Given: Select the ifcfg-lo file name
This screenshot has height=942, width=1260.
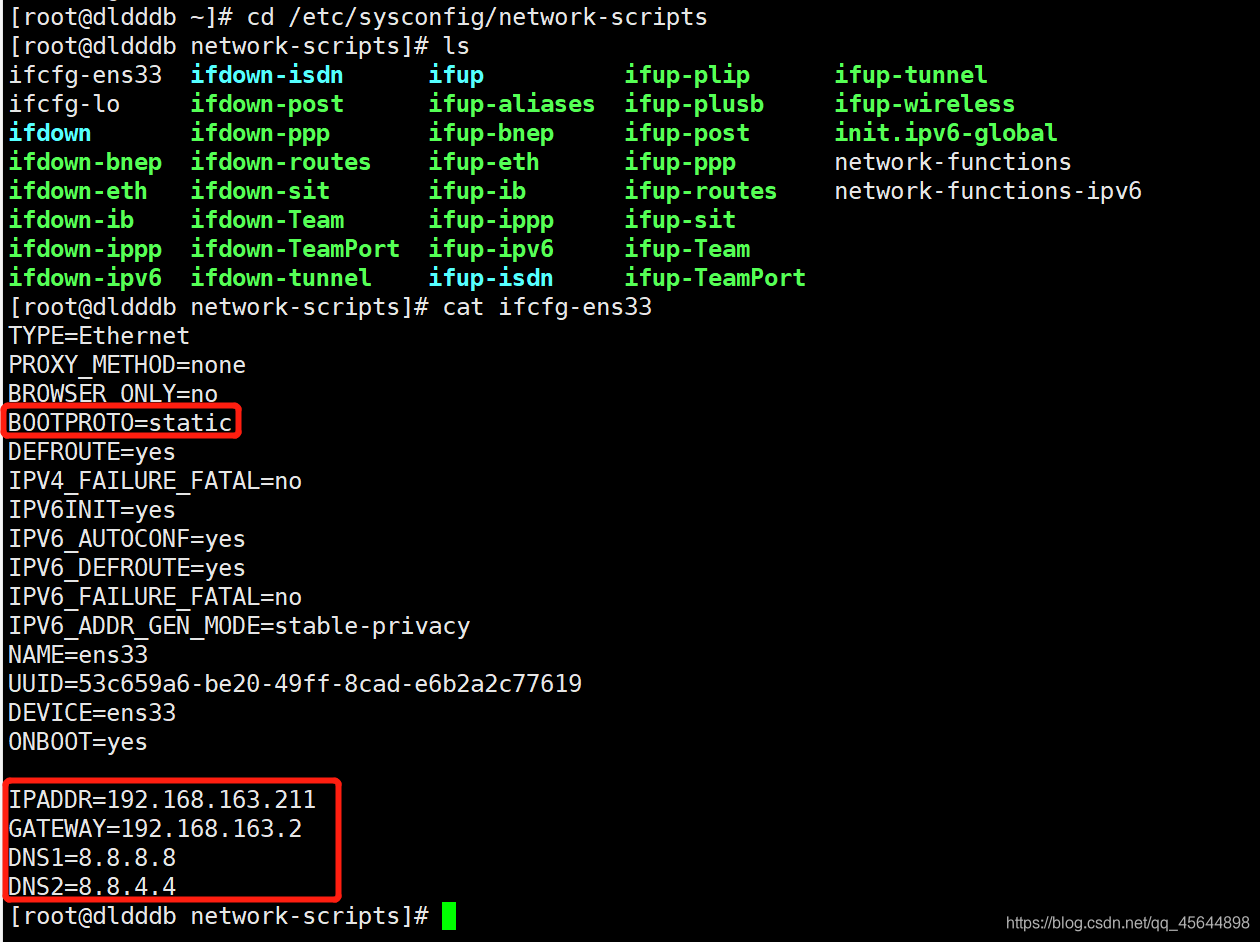Looking at the screenshot, I should [65, 104].
